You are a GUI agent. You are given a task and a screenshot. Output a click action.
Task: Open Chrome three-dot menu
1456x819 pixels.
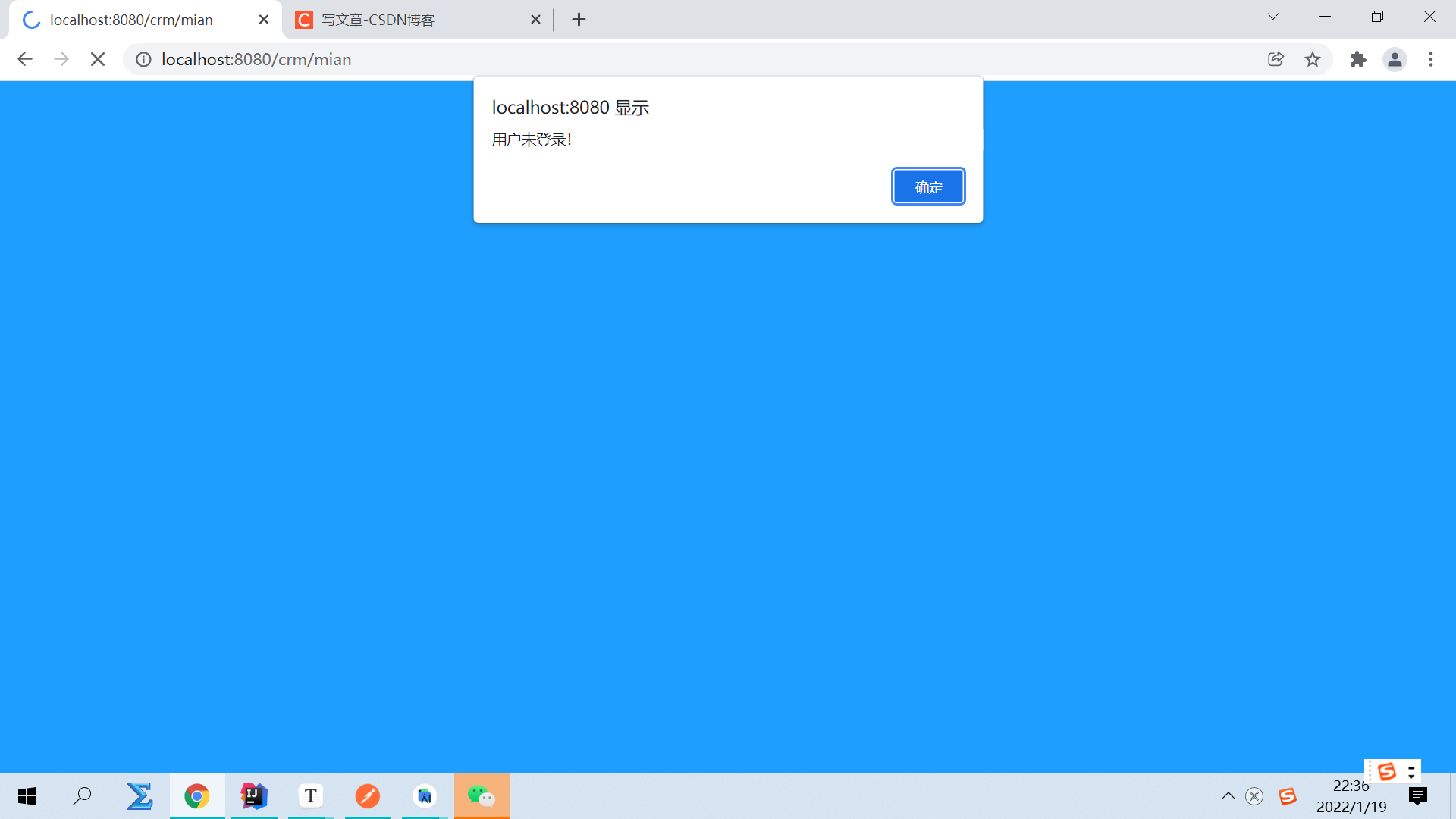pyautogui.click(x=1431, y=59)
